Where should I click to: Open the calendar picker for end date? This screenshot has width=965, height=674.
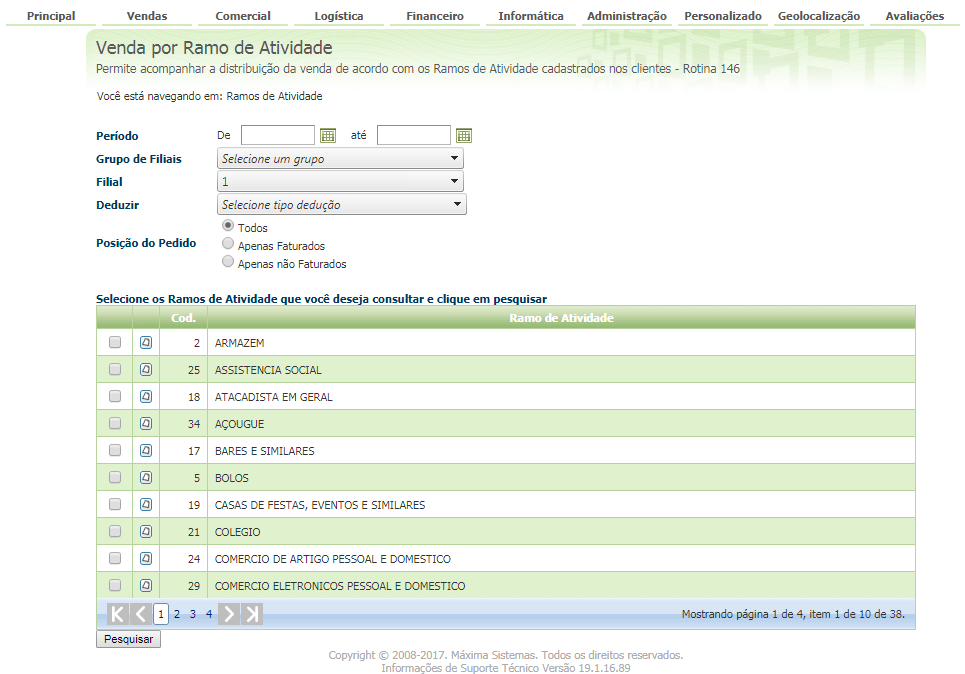pyautogui.click(x=464, y=135)
